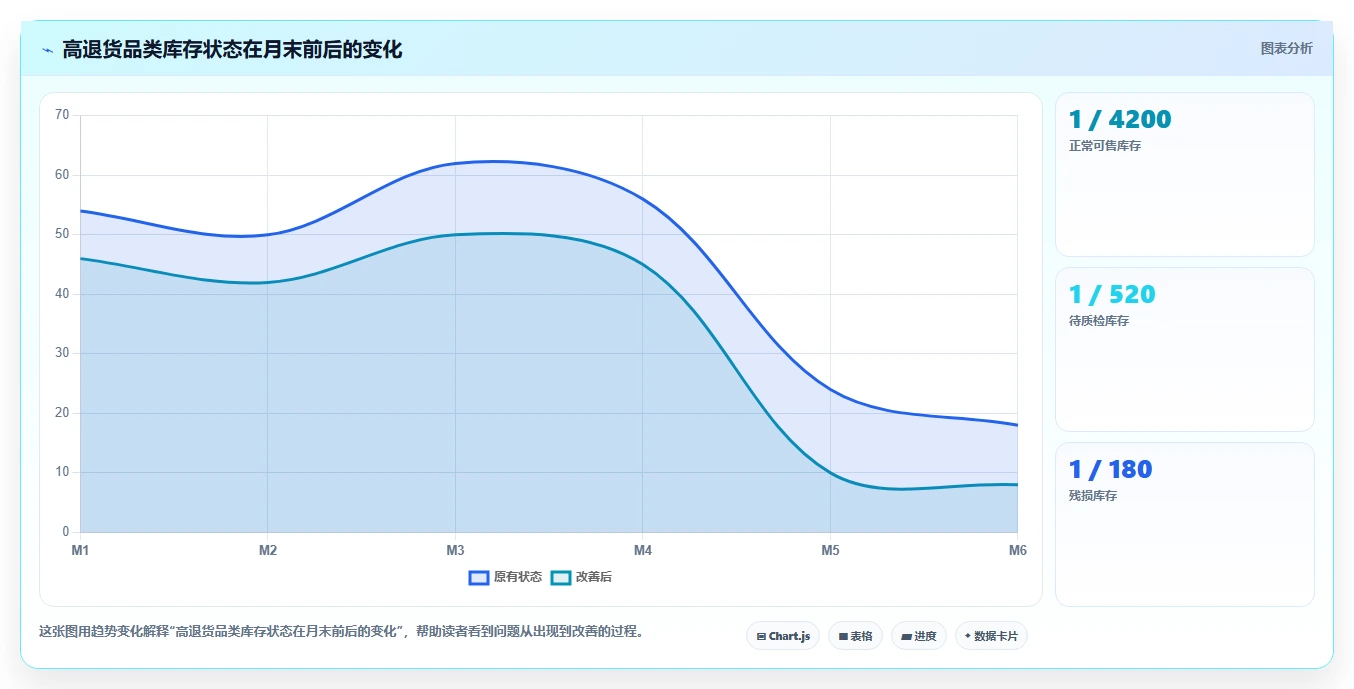1354x689 pixels.
Task: Click the blue 原有状态 legend swatch
Action: (x=479, y=577)
